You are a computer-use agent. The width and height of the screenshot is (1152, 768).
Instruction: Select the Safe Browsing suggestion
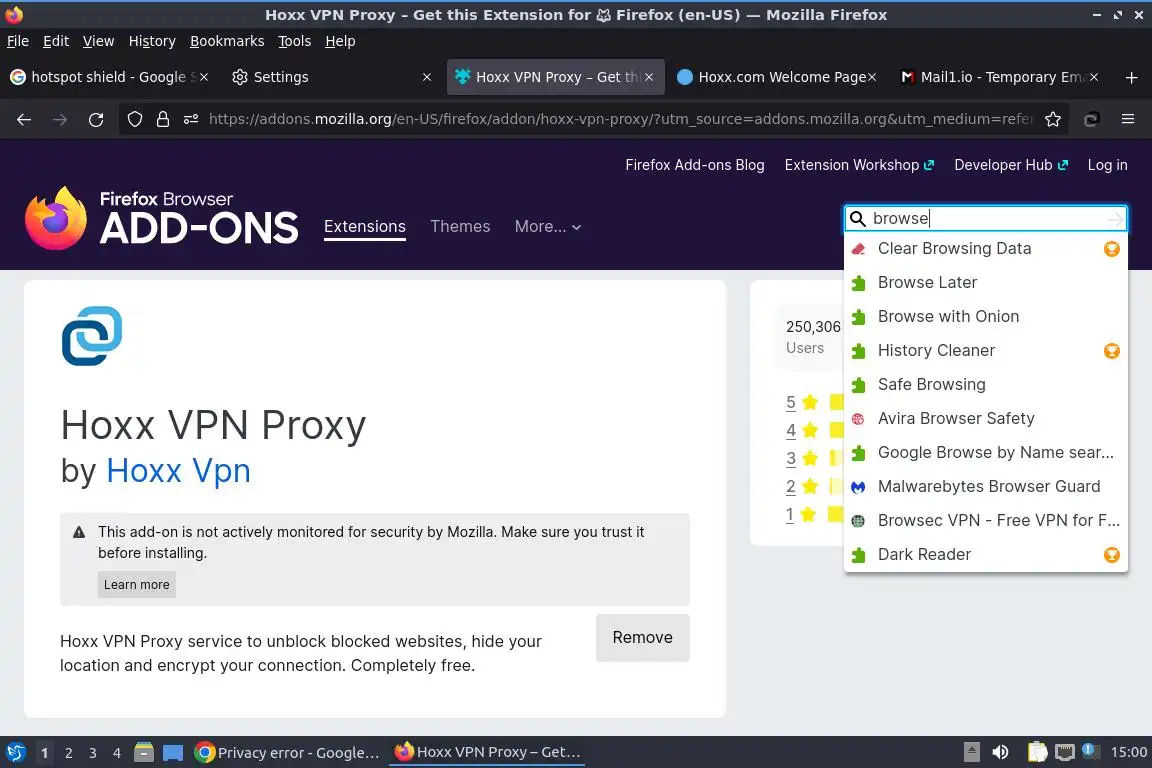985,384
